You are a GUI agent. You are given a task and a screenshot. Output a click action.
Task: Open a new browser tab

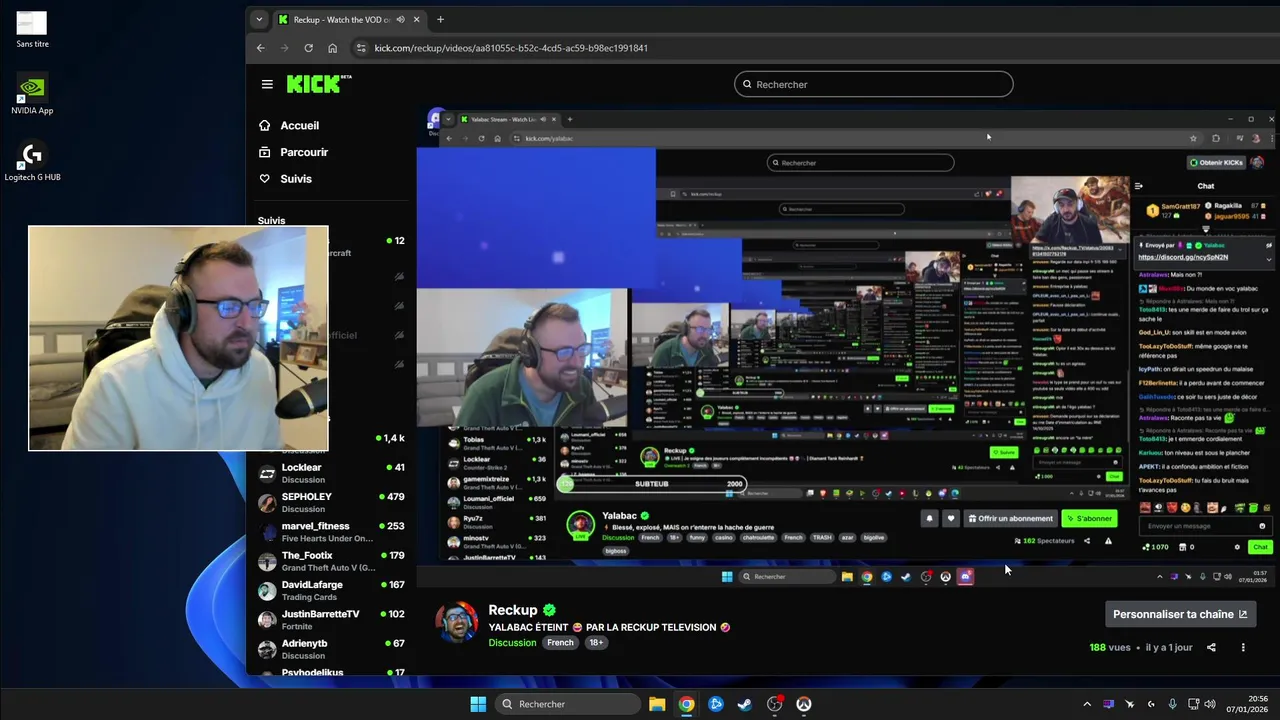(440, 19)
